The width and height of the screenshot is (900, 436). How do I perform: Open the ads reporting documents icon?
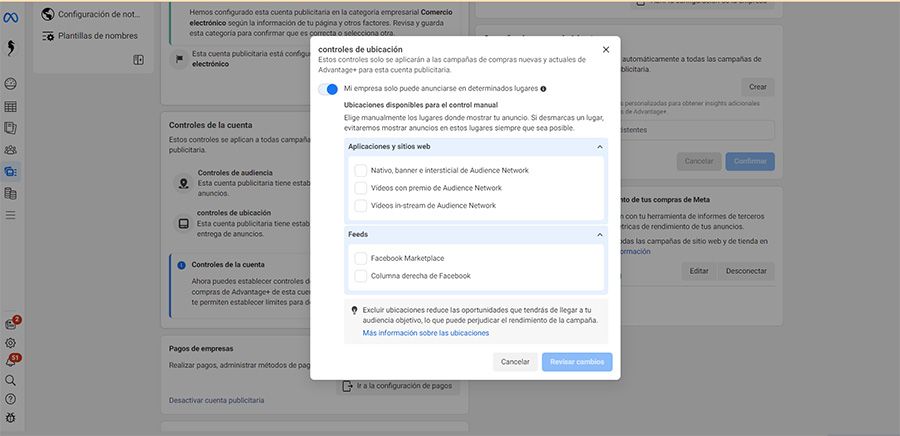pyautogui.click(x=10, y=128)
